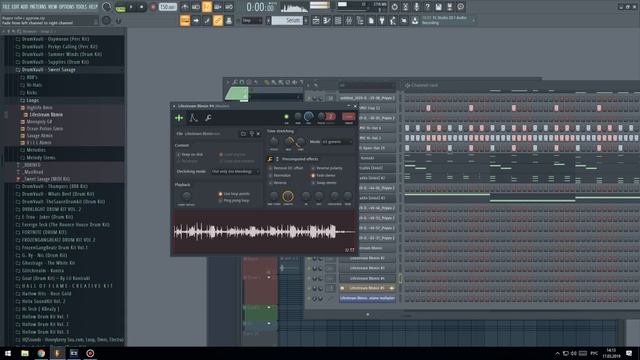Open the EDIT menu
Screen dimensions: 640x360
(x=16, y=7)
